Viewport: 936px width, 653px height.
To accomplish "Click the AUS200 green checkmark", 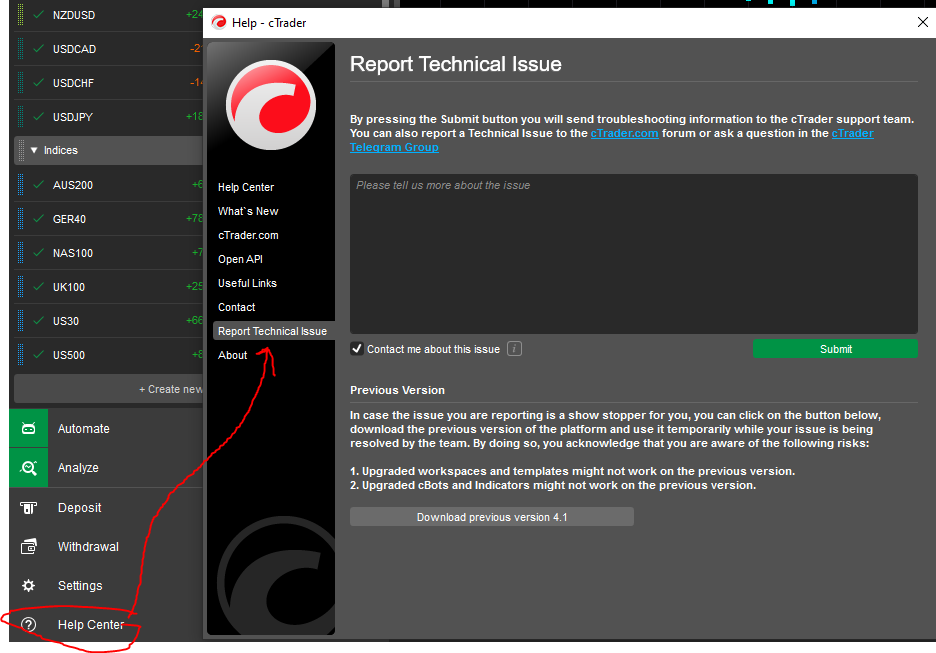I will point(38,184).
